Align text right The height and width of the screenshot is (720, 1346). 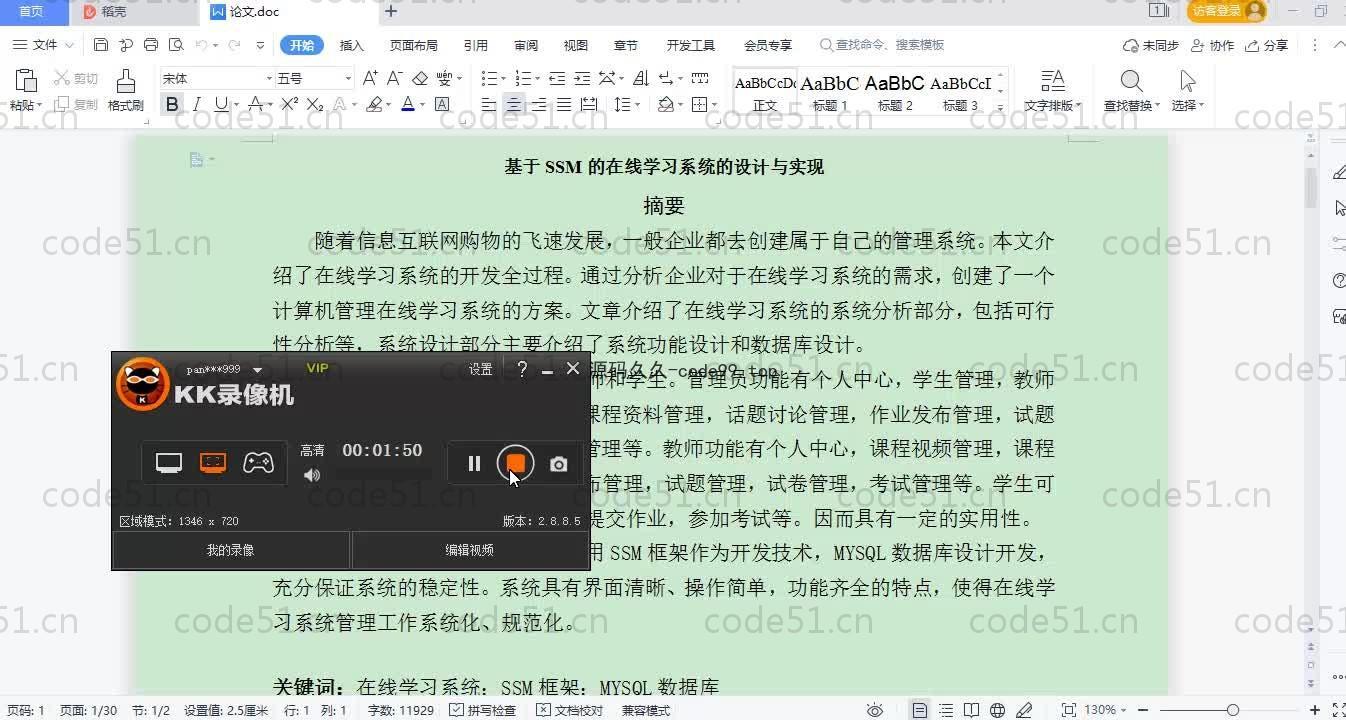539,104
